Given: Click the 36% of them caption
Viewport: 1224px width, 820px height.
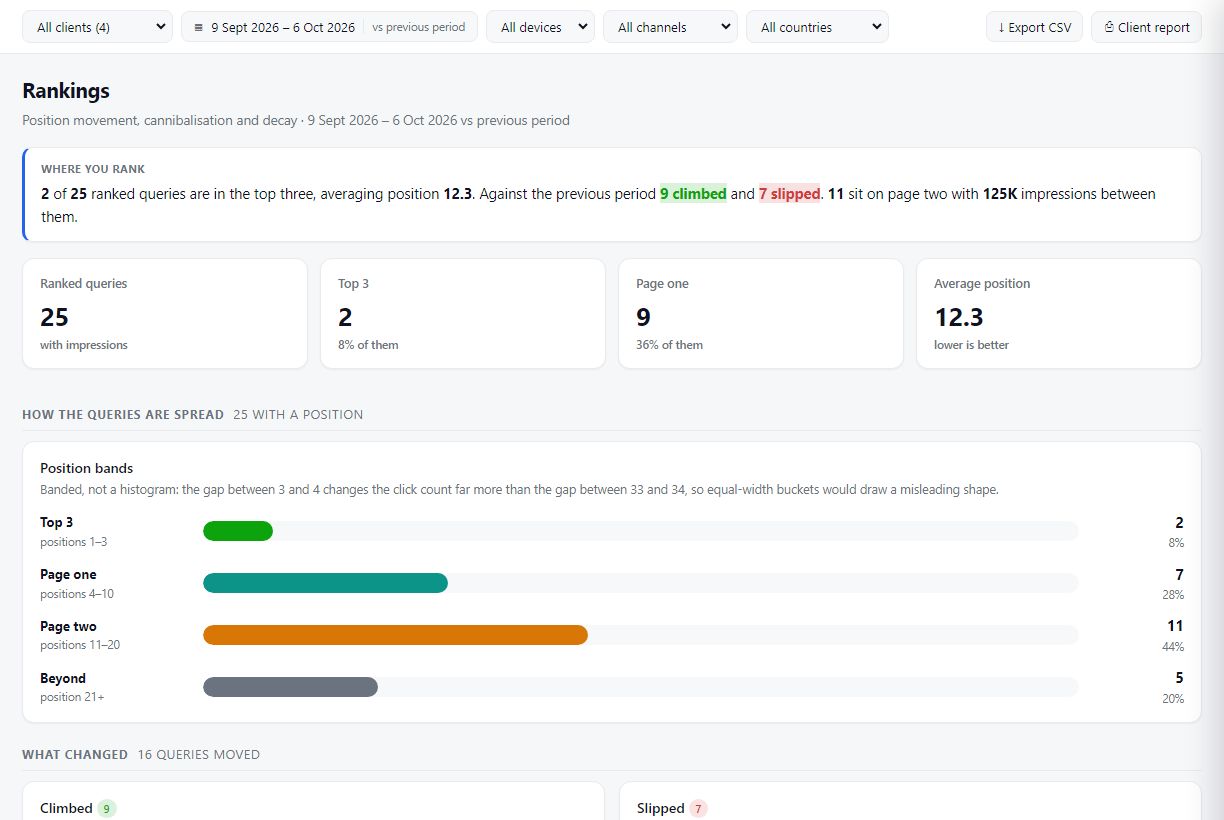Looking at the screenshot, I should pyautogui.click(x=669, y=345).
